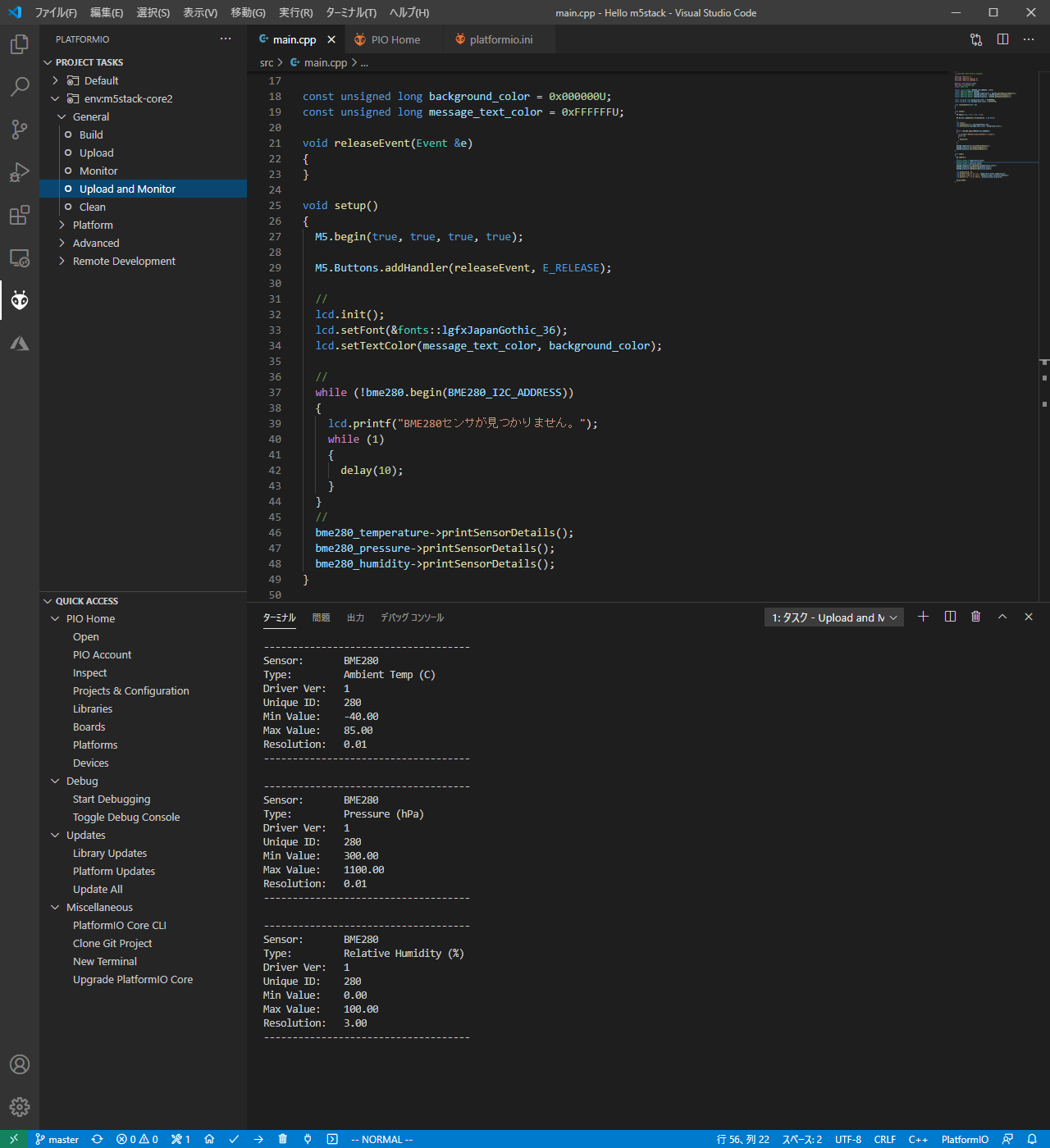
Task: Open the Explorer view in activity bar
Action: [x=20, y=44]
